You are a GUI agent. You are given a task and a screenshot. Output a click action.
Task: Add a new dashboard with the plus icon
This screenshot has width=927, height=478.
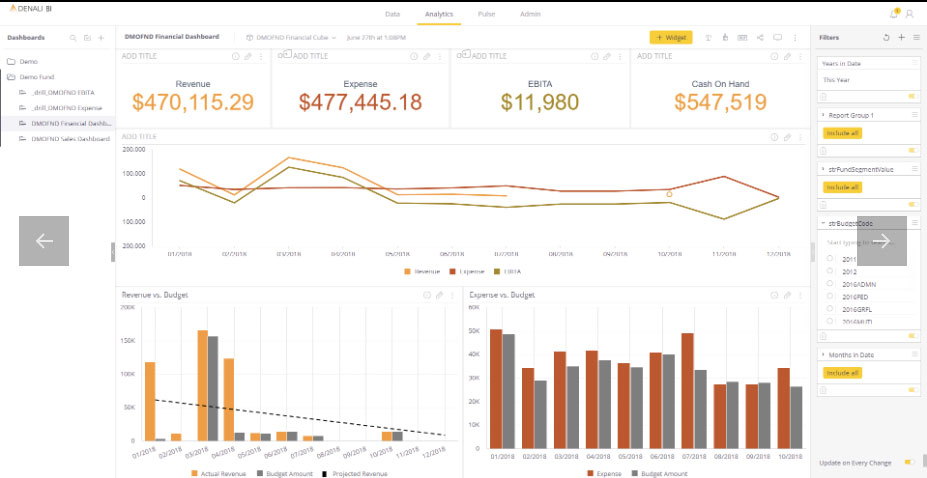pyautogui.click(x=101, y=38)
